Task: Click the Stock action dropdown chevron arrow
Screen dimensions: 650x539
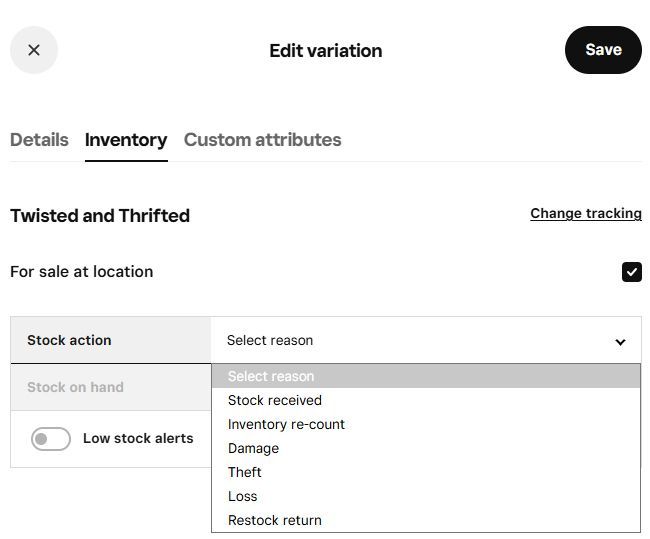Action: tap(620, 342)
